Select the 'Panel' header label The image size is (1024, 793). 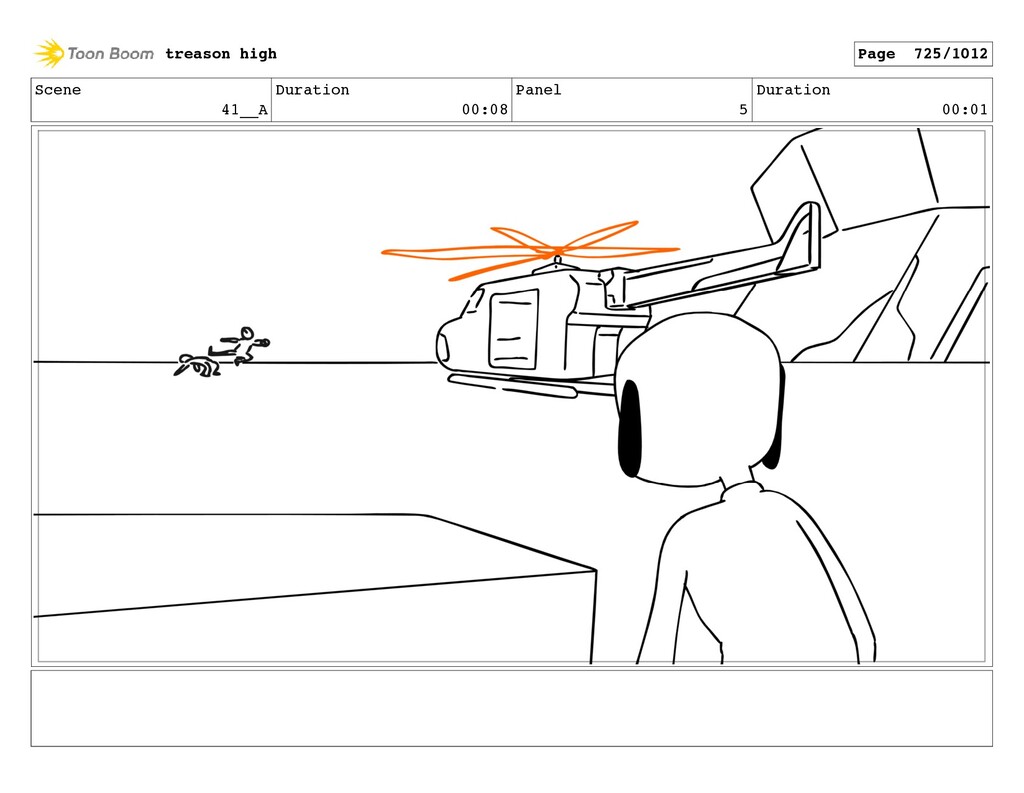(x=538, y=89)
